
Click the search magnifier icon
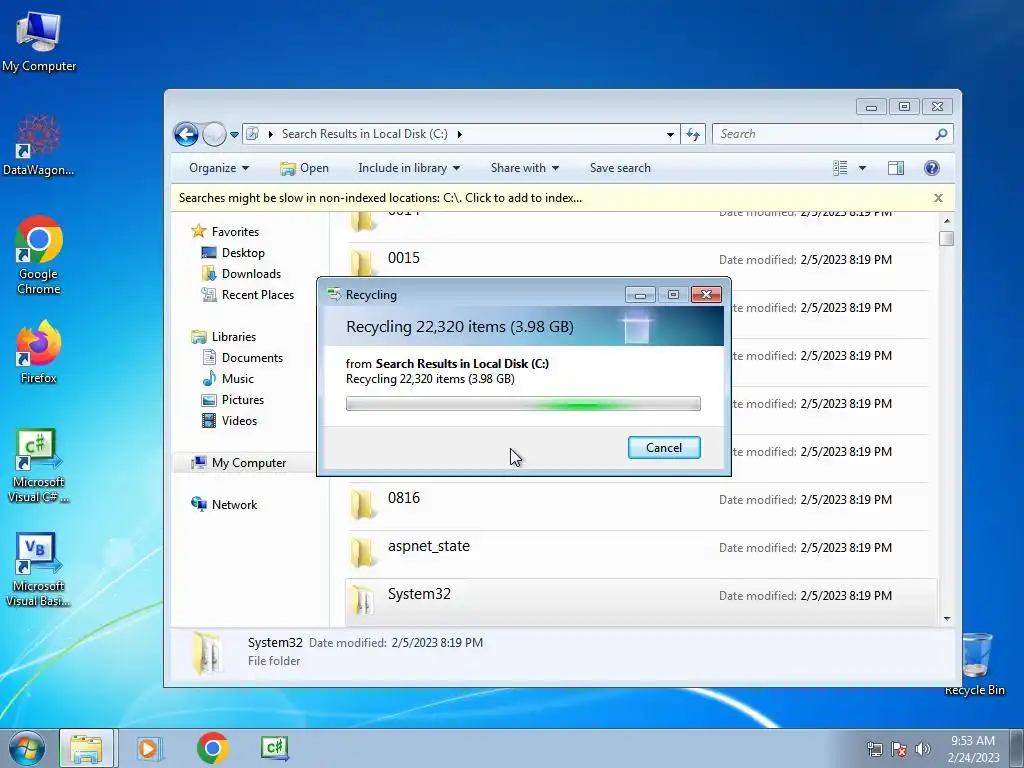941,134
